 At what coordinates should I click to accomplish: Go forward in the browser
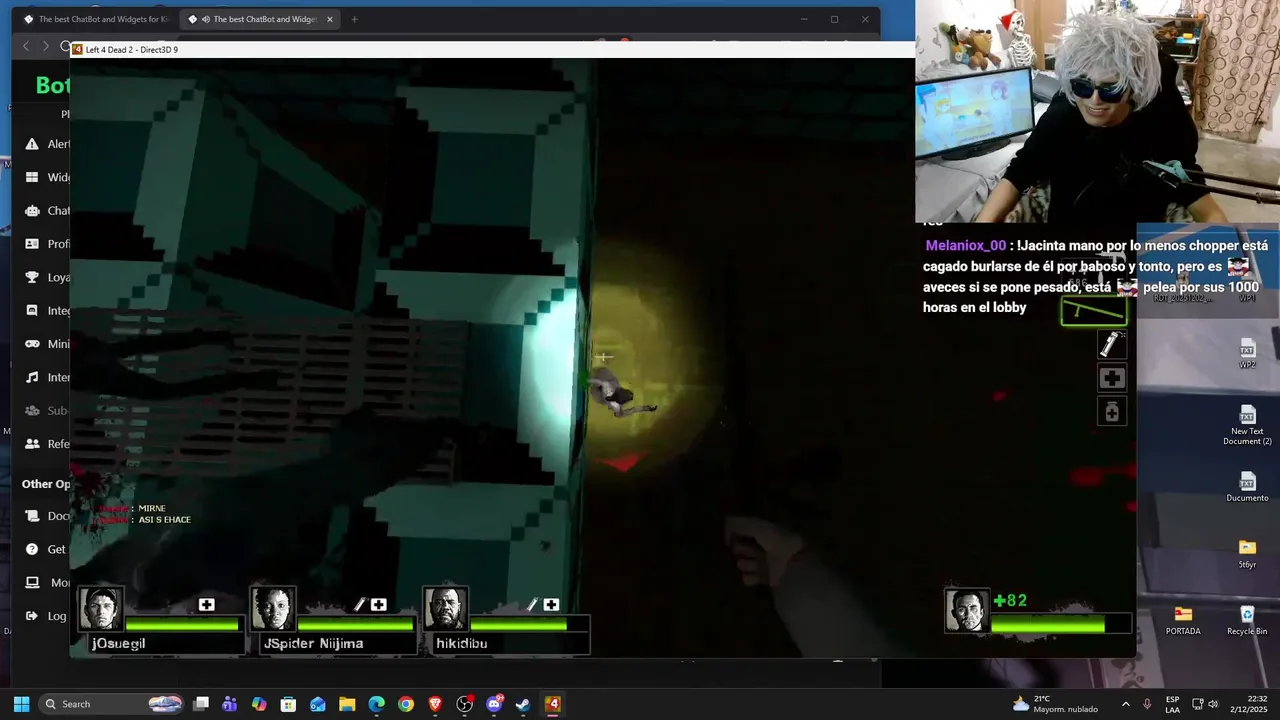click(x=47, y=46)
